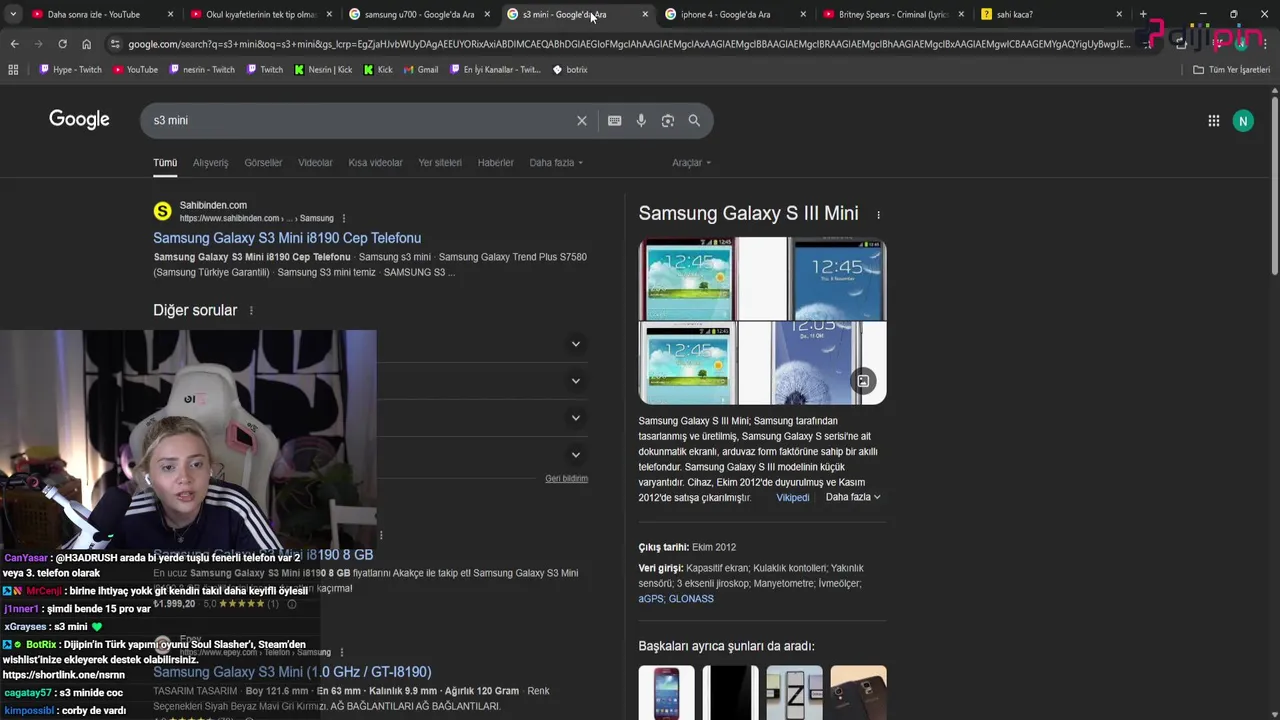
Task: Close the Daha sonra izle YouTube tab
Action: coord(170,14)
